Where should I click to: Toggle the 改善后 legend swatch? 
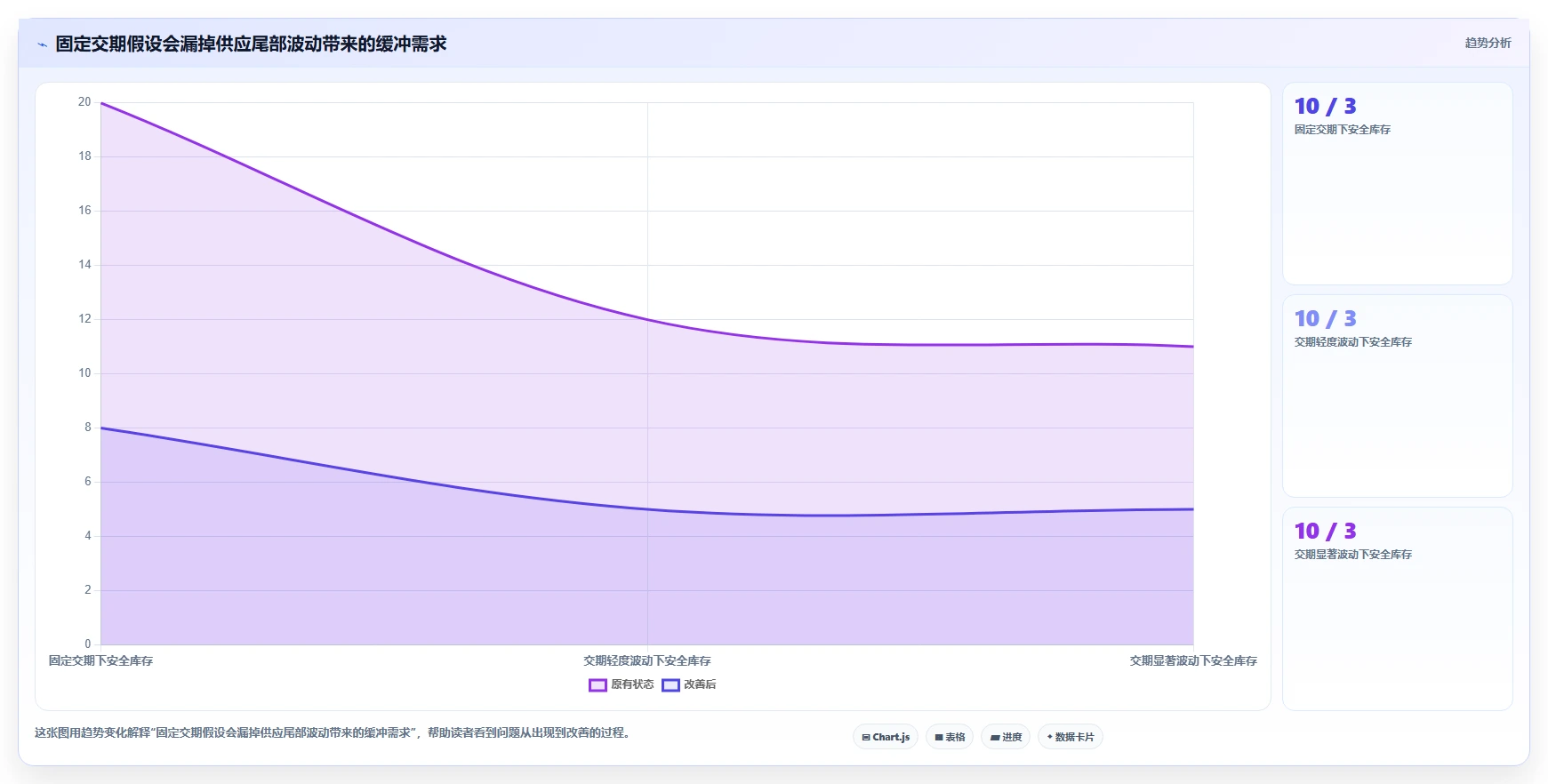[670, 684]
